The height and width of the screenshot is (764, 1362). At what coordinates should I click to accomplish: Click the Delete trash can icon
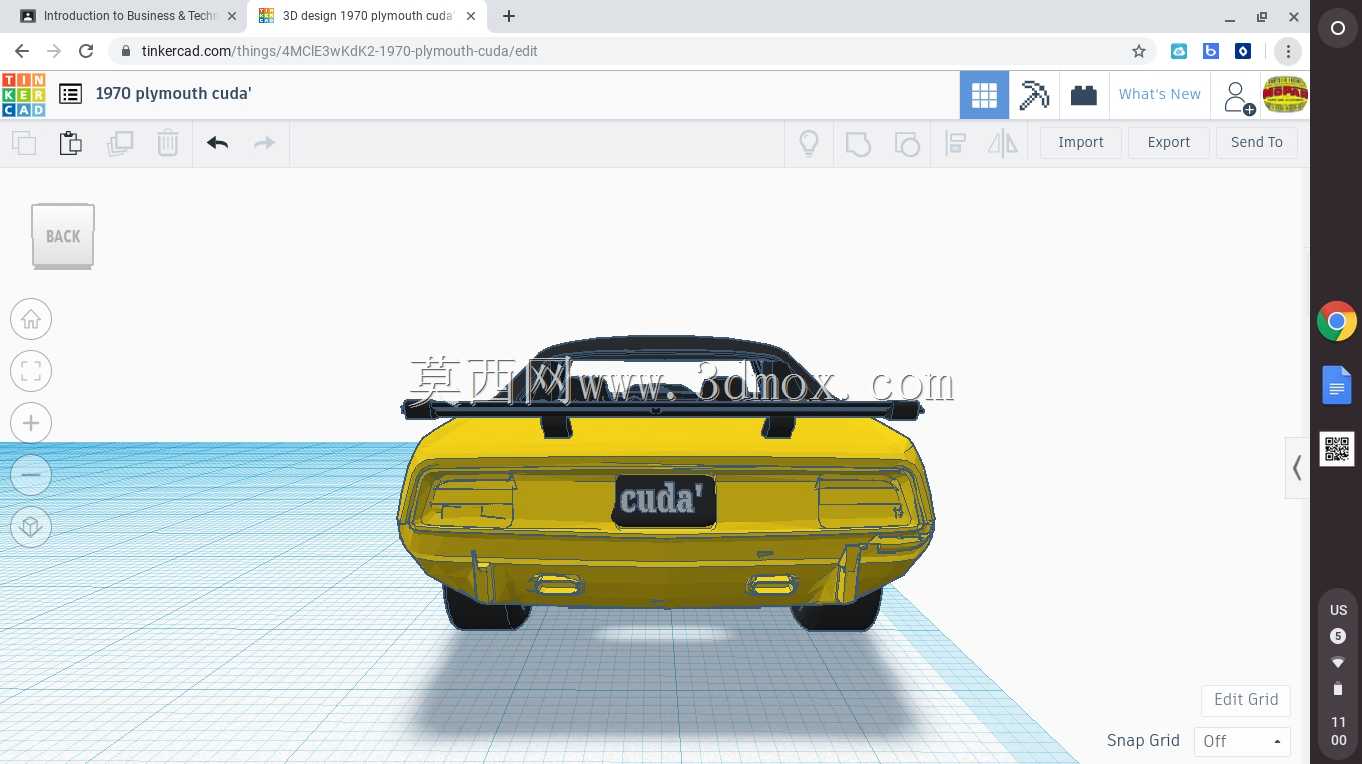[168, 143]
